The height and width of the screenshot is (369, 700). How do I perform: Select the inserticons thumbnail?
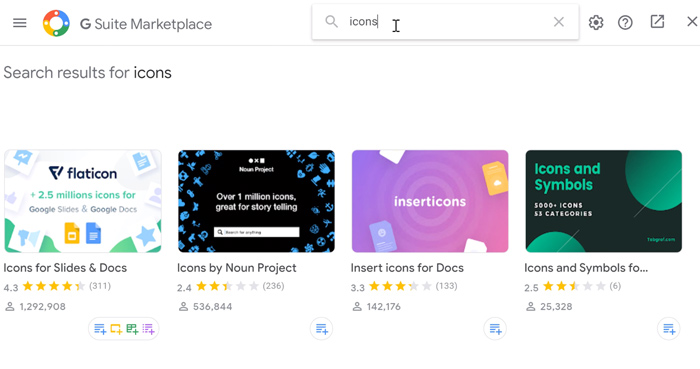click(430, 201)
